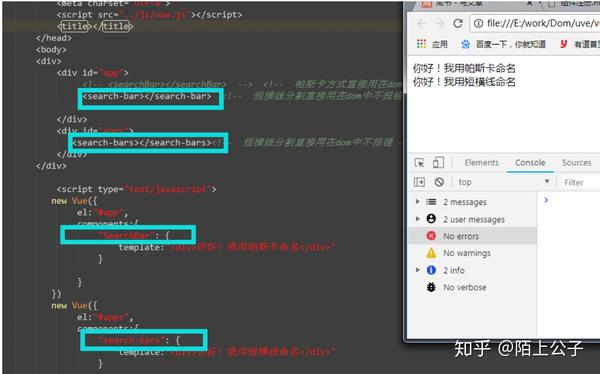
Task: Click the page text '你好！我用帕斯卡命名'
Action: pyautogui.click(x=464, y=68)
